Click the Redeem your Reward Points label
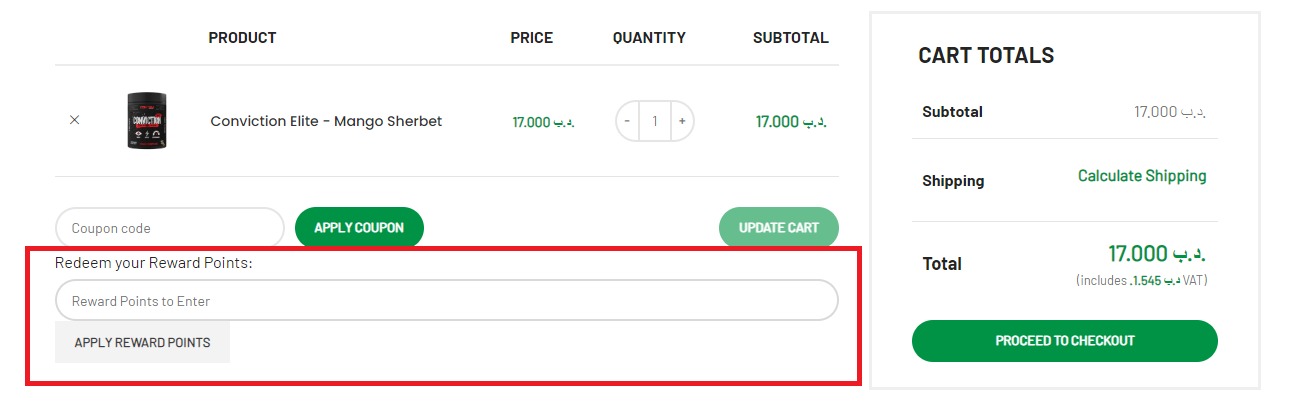The height and width of the screenshot is (401, 1293). (154, 264)
